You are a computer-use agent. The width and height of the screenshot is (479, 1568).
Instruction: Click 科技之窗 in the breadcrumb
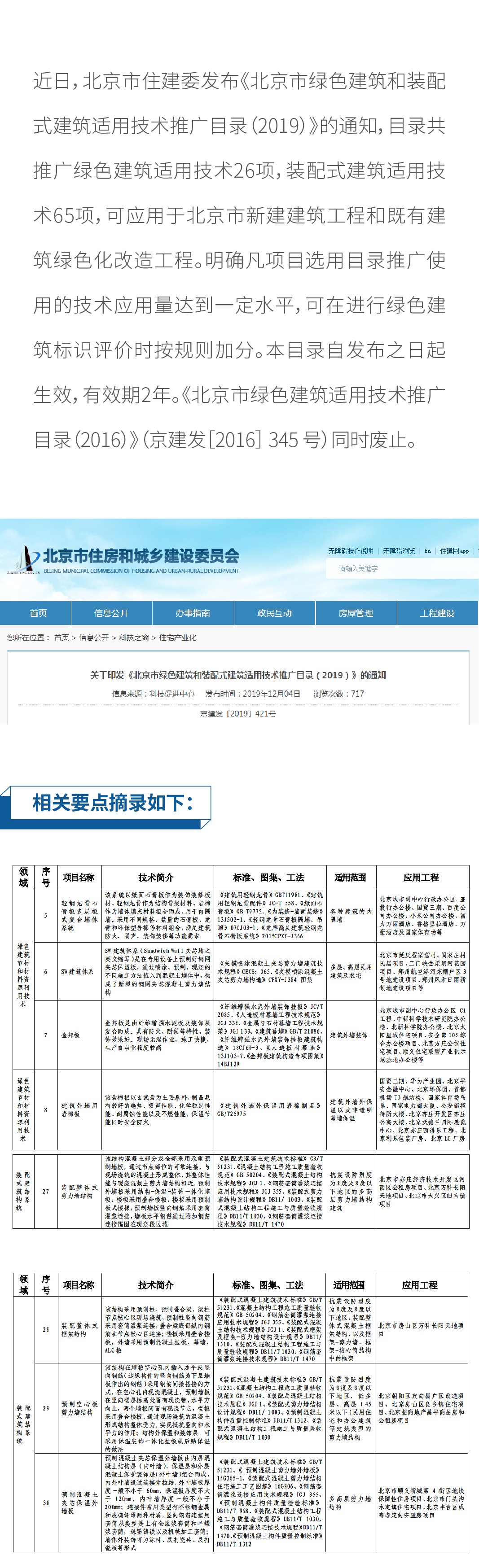[134, 638]
